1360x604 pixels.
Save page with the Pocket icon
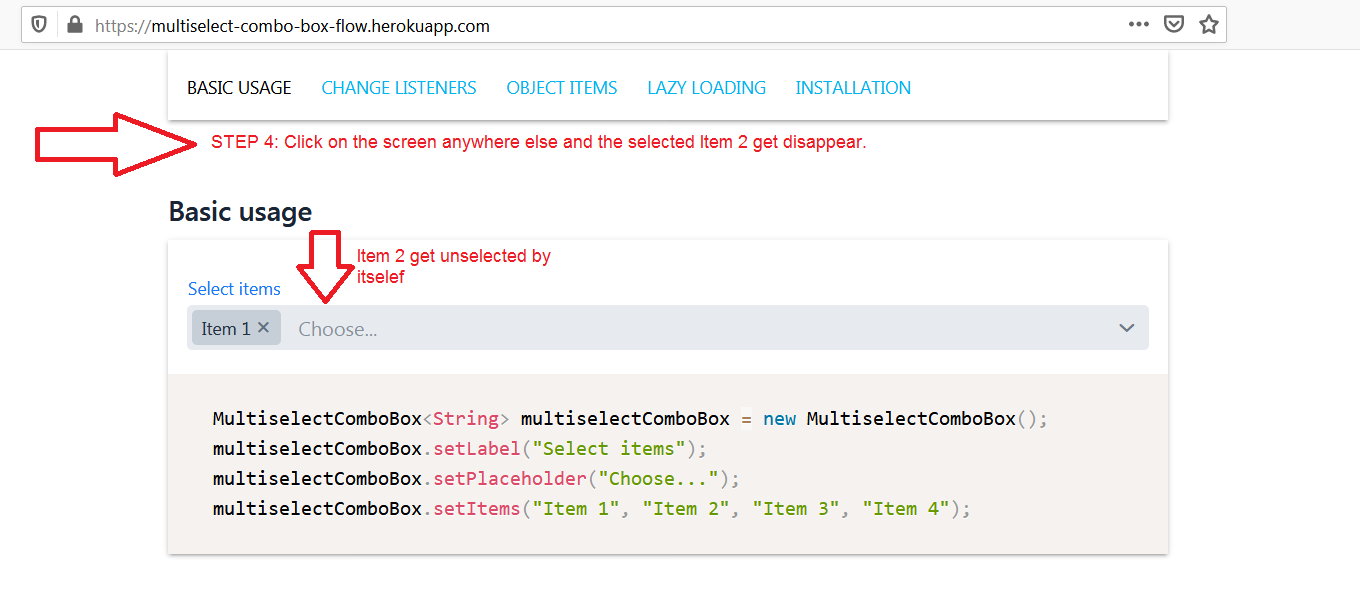[x=1174, y=25]
